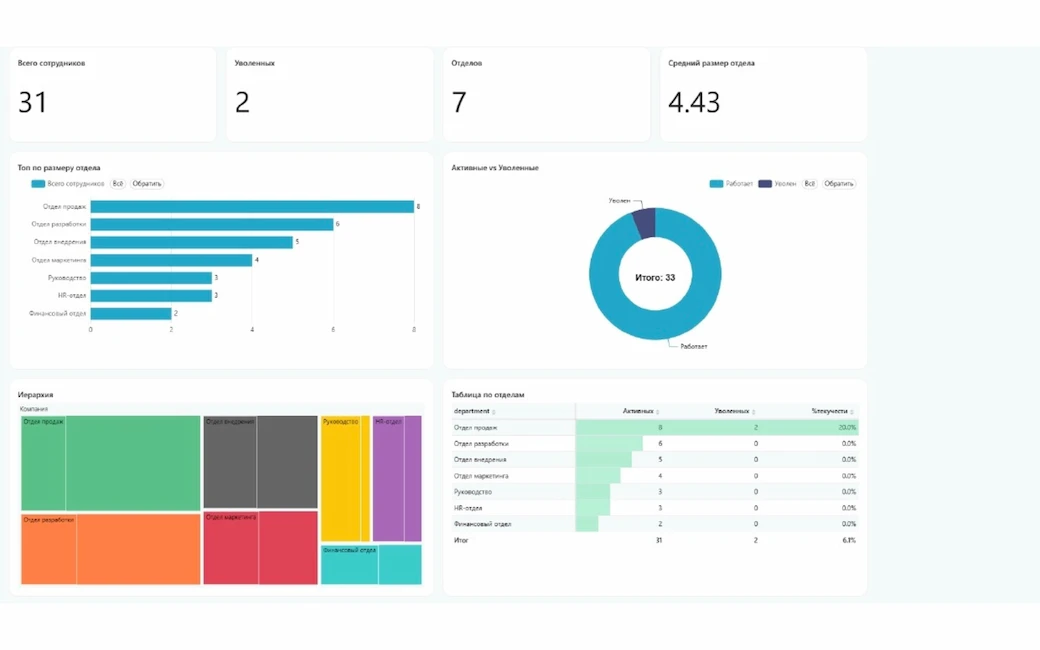Screen dimensions: 1040x650
Task: Sort by %текучести column icon
Action: pyautogui.click(x=852, y=412)
